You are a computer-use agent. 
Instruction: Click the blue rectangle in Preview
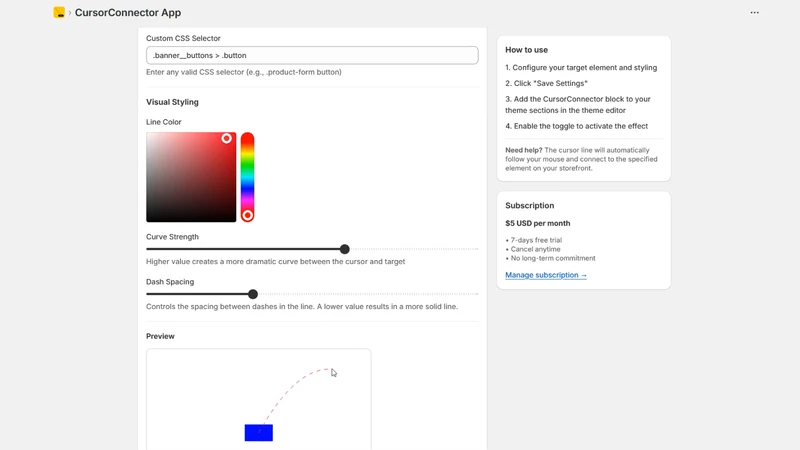pyautogui.click(x=259, y=433)
